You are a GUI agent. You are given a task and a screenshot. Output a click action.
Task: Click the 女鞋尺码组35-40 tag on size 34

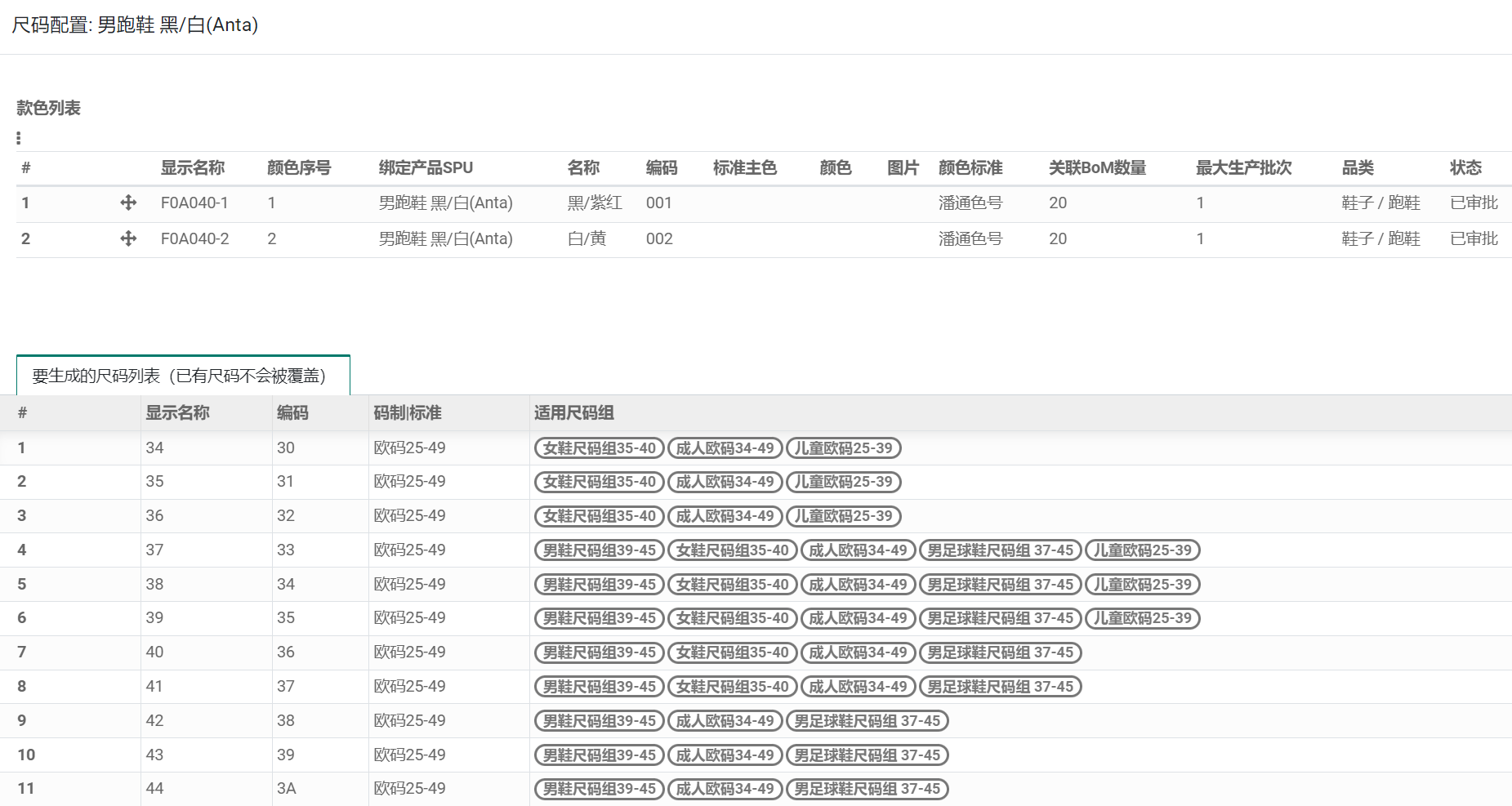click(598, 448)
